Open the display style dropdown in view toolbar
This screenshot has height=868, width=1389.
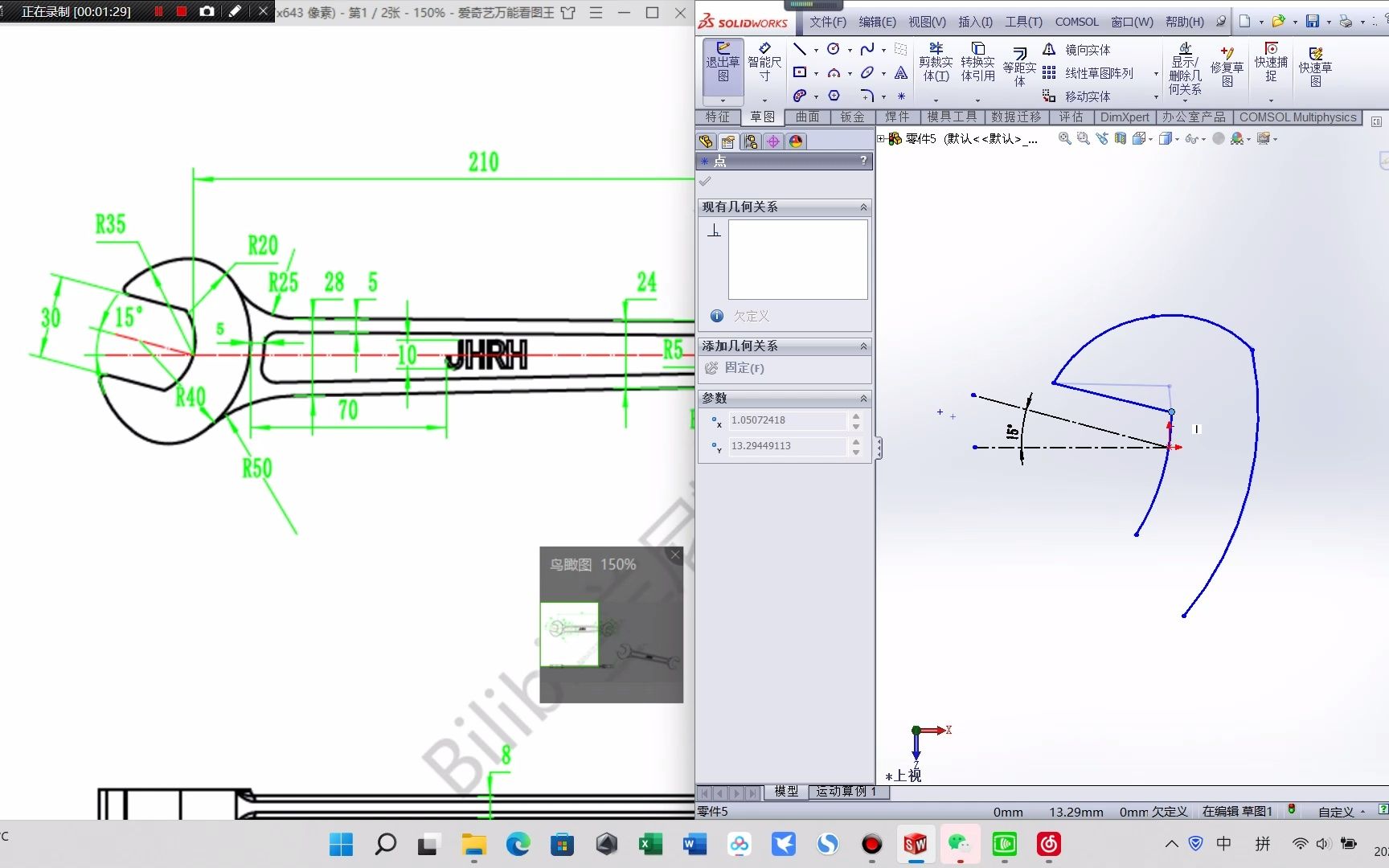pos(1176,138)
